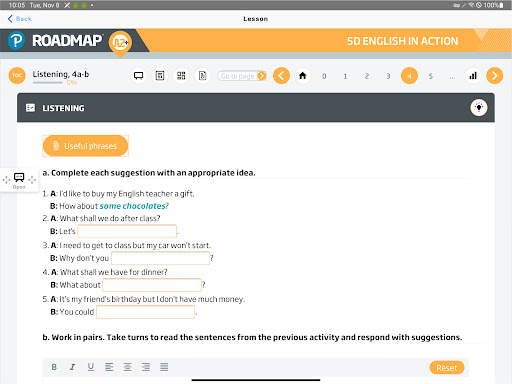The image size is (512, 384).
Task: Open the TOC table of contents button
Action: click(17, 76)
